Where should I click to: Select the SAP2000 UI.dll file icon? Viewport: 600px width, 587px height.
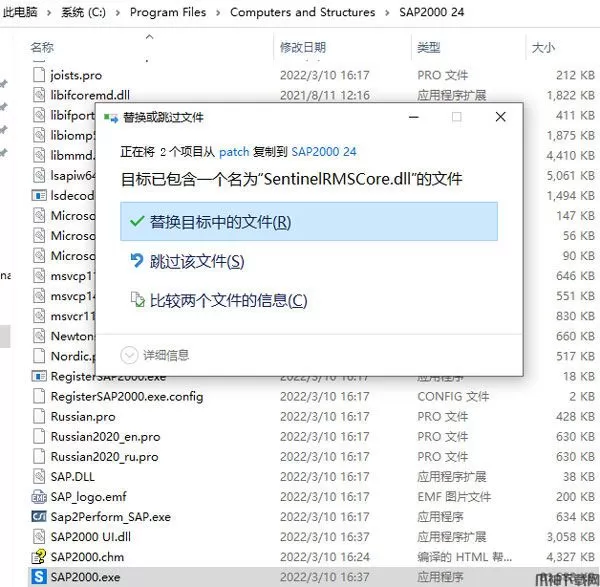click(39, 536)
